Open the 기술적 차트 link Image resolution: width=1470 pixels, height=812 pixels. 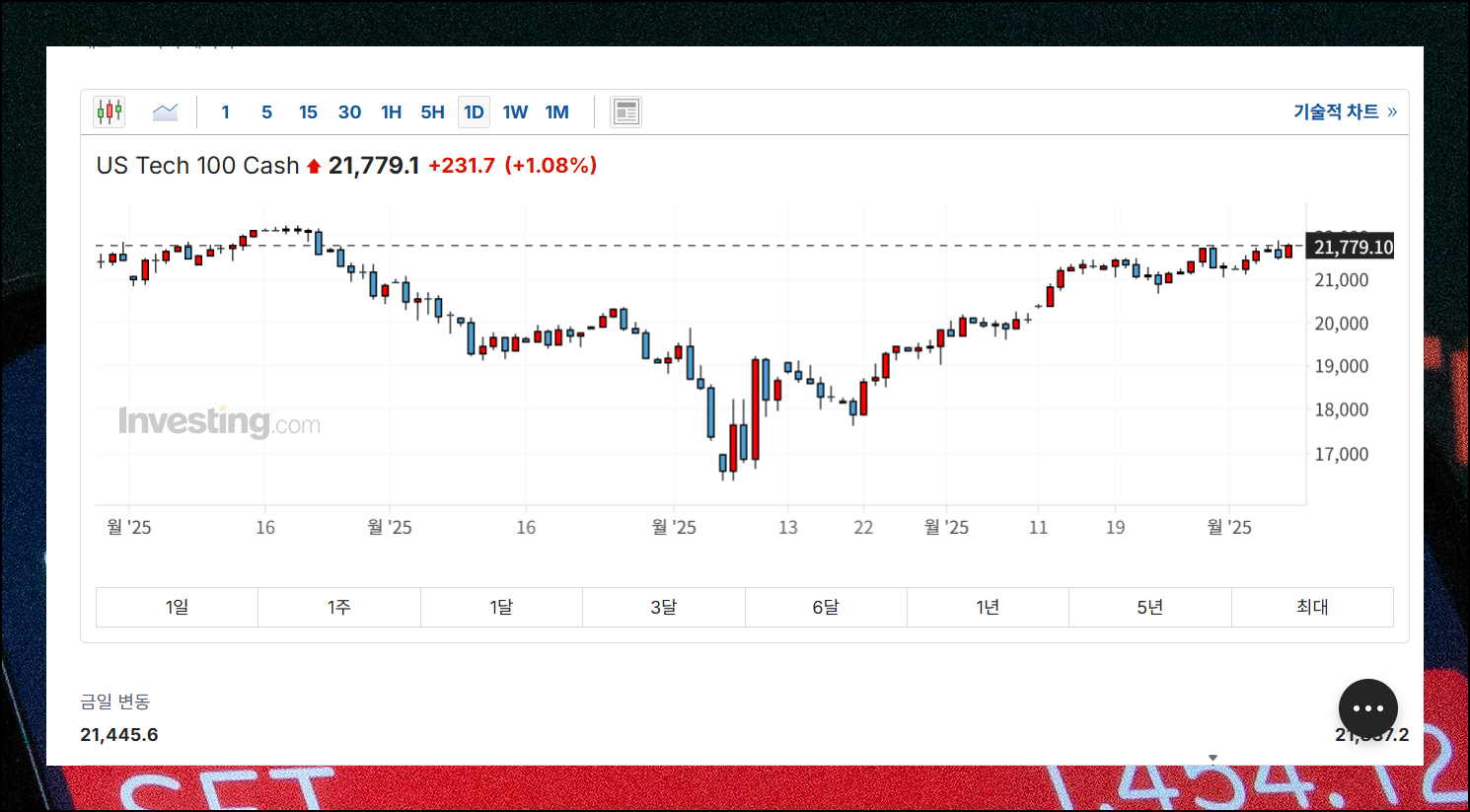1345,111
